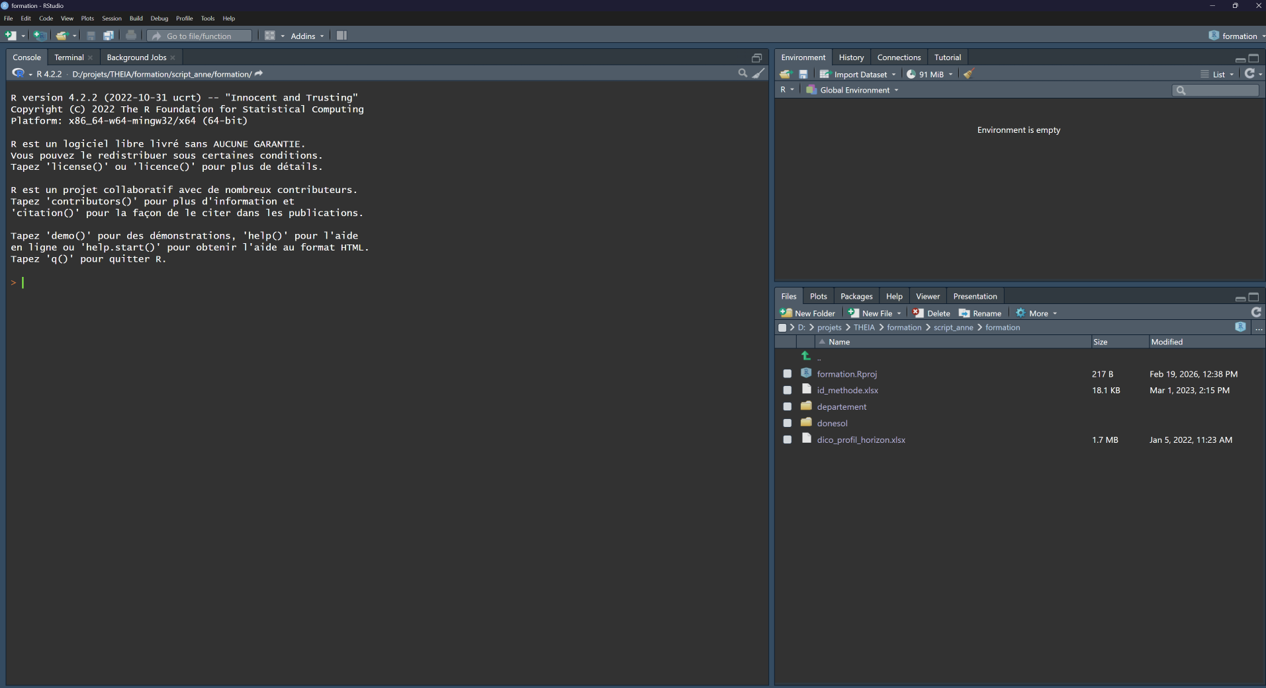Switch to the Packages tab
The image size is (1266, 688).
856,296
